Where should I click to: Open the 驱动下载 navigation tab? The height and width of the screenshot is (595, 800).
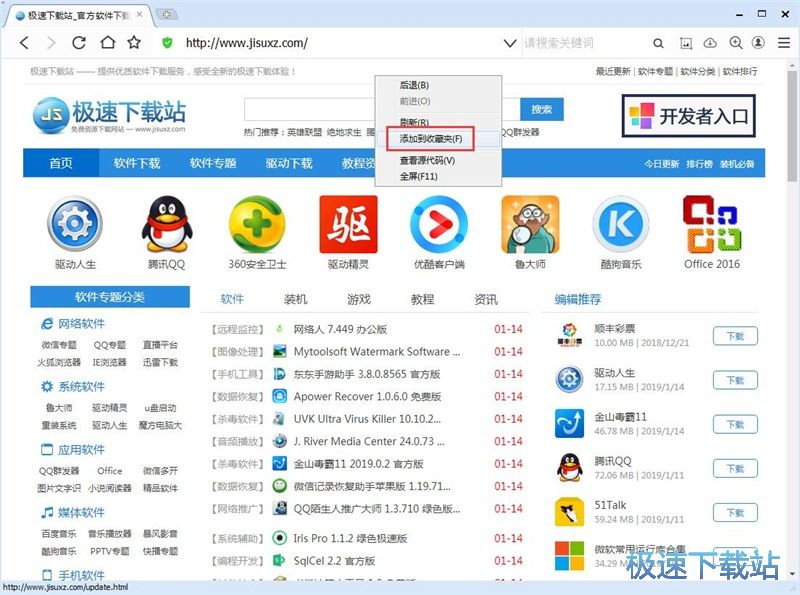coord(289,163)
